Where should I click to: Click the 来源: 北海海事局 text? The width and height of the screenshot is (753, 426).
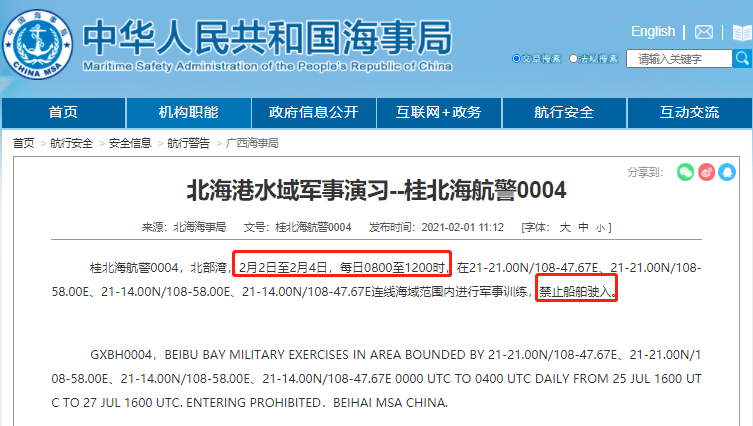coord(183,227)
